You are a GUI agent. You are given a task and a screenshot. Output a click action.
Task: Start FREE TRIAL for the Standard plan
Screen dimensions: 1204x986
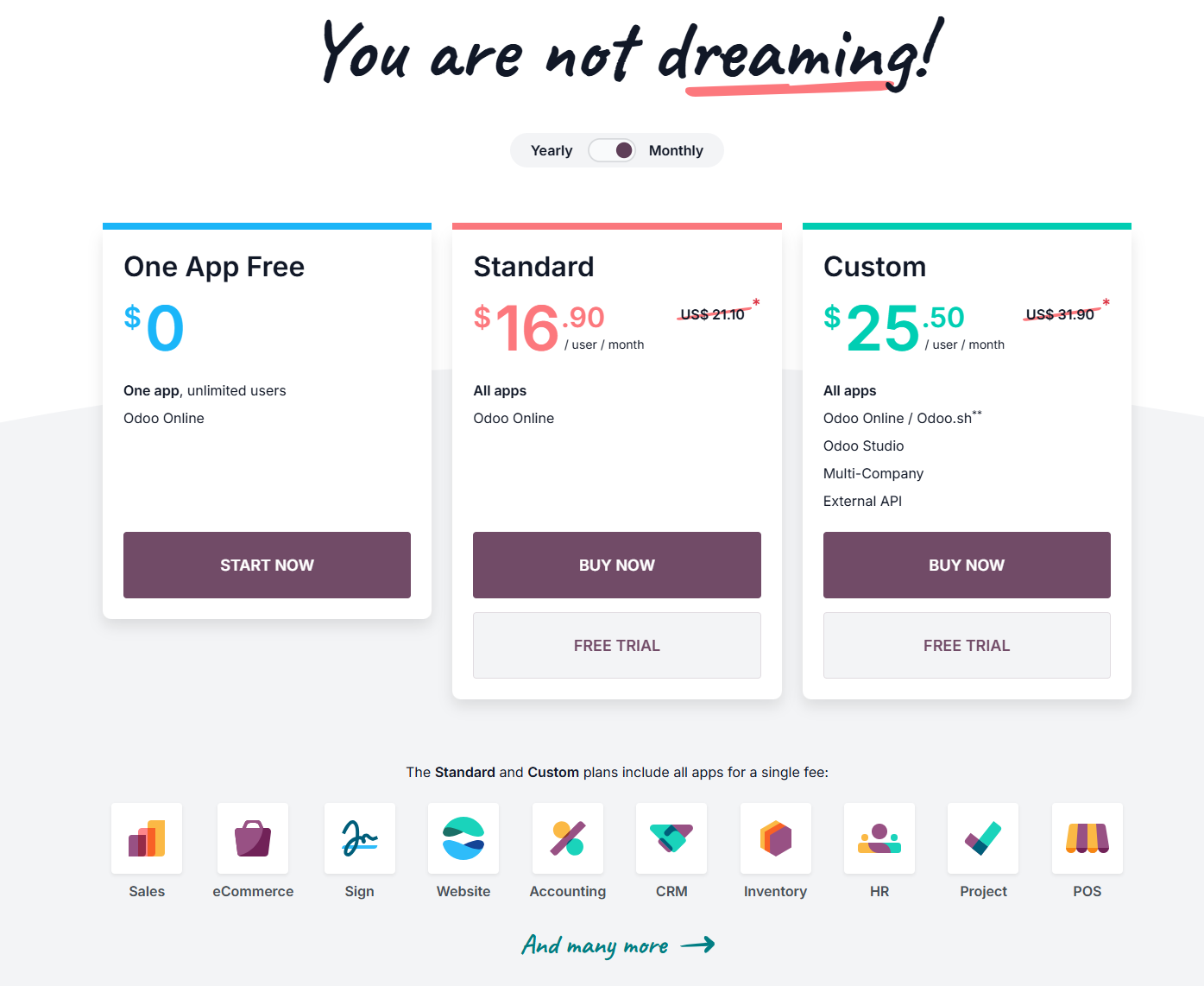click(x=617, y=645)
